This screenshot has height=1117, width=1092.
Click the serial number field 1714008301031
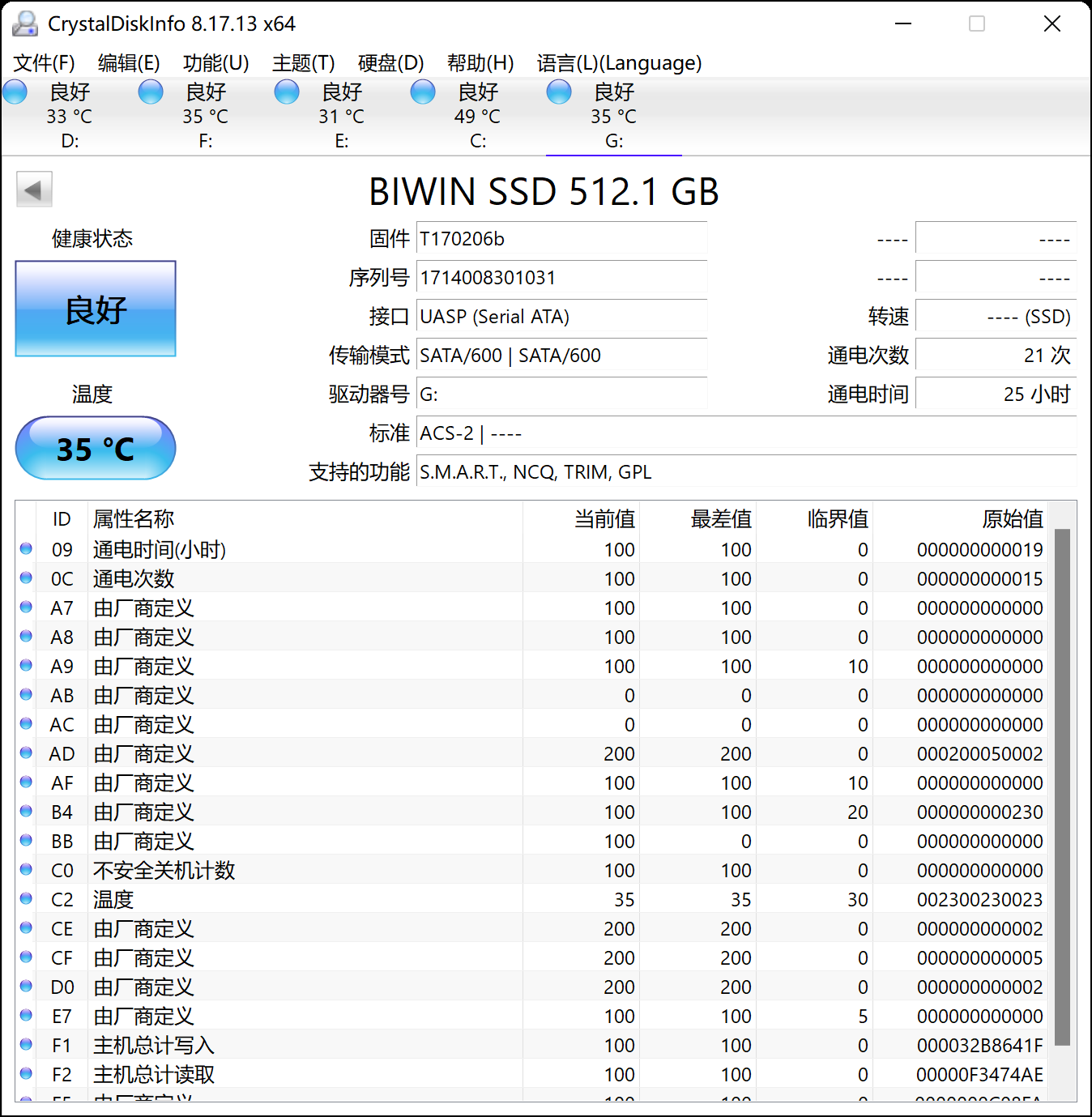[x=561, y=278]
